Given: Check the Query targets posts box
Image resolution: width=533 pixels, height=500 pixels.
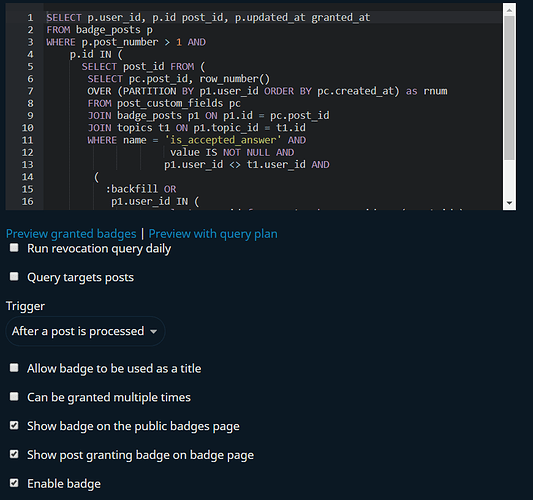Looking at the screenshot, I should pyautogui.click(x=14, y=277).
